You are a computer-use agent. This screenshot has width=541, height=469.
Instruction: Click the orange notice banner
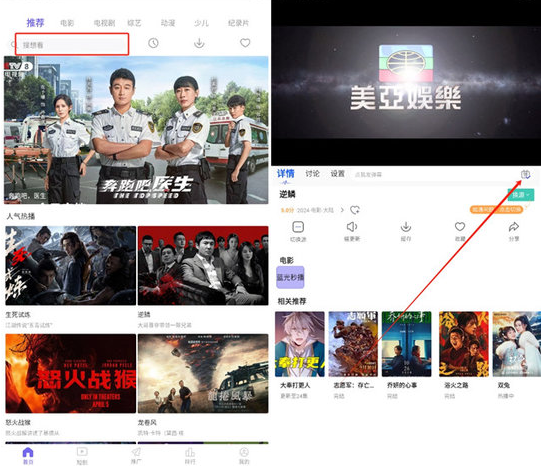pyautogui.click(x=496, y=209)
